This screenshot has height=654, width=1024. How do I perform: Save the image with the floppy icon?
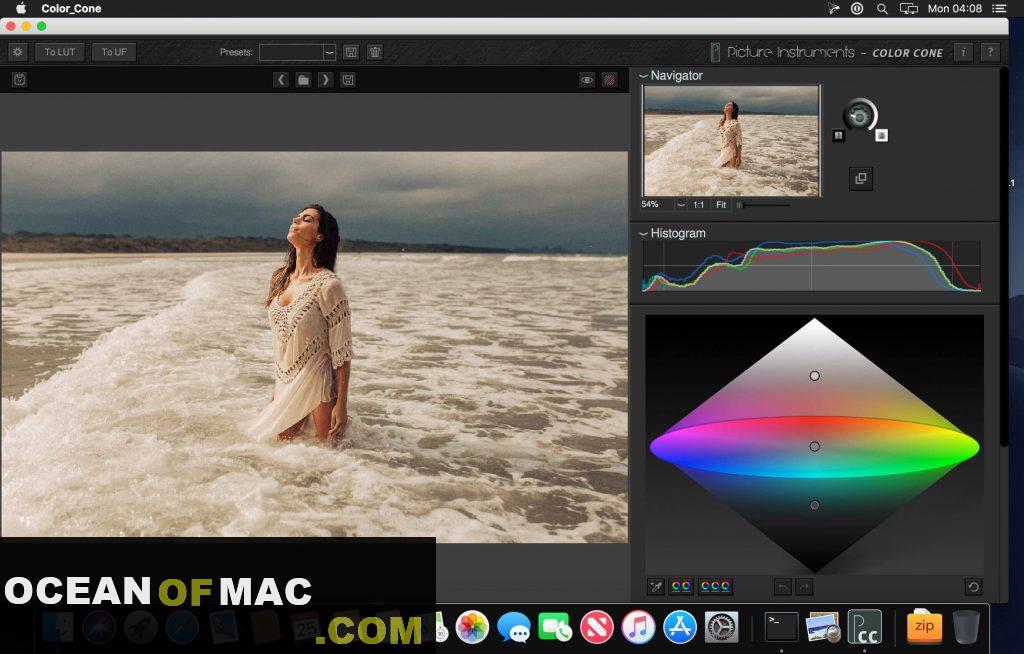(348, 80)
